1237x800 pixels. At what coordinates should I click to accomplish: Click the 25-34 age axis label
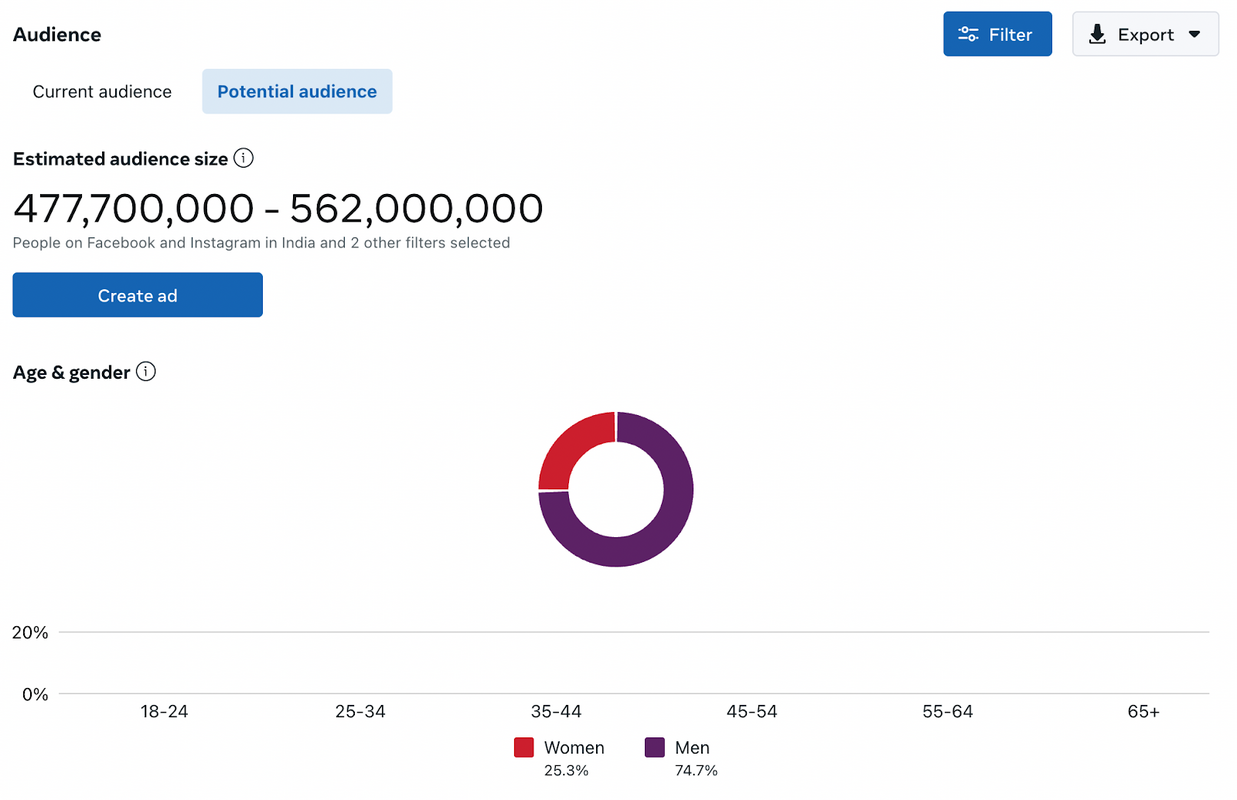click(x=360, y=711)
